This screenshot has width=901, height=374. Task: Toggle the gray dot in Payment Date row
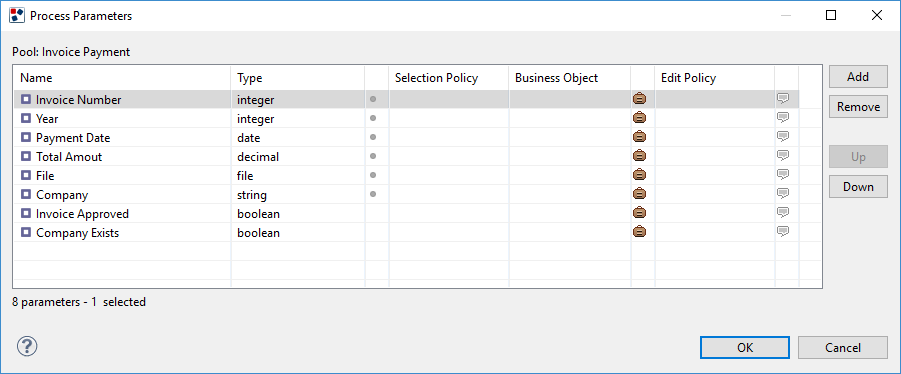coord(373,137)
